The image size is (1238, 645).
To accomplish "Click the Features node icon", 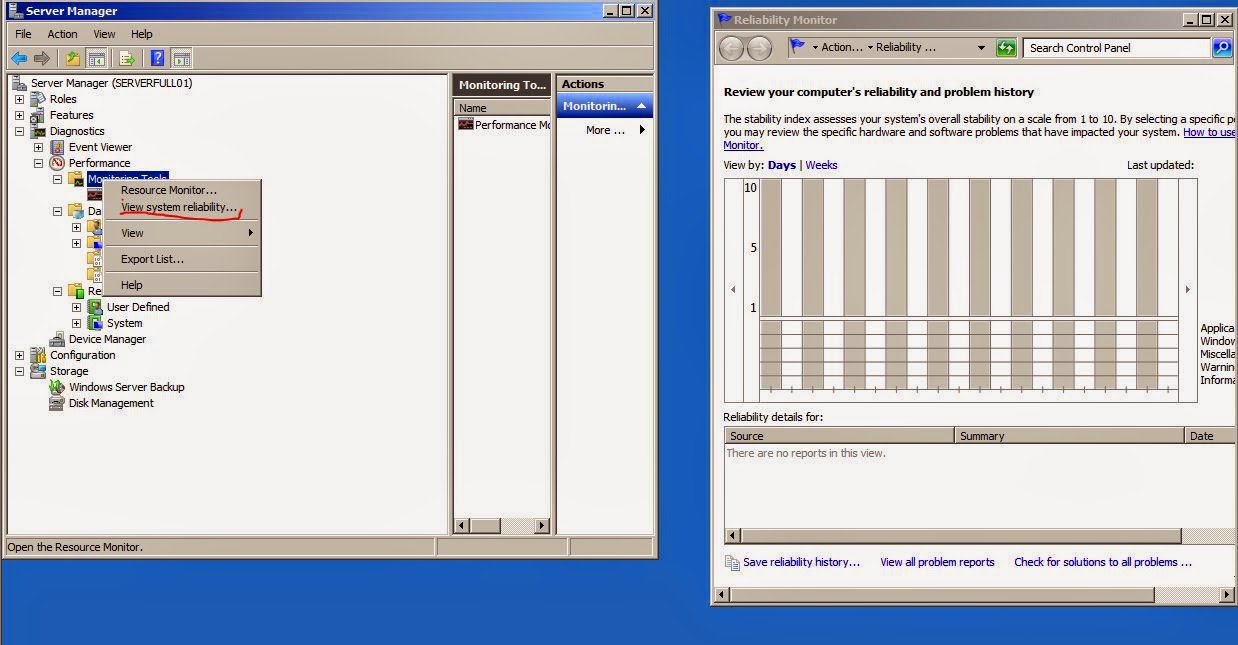I will pyautogui.click(x=38, y=115).
